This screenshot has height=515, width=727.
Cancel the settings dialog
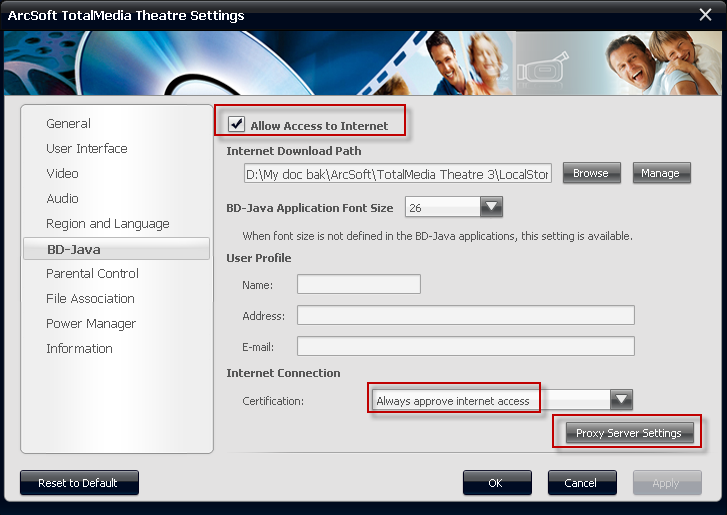click(x=582, y=483)
